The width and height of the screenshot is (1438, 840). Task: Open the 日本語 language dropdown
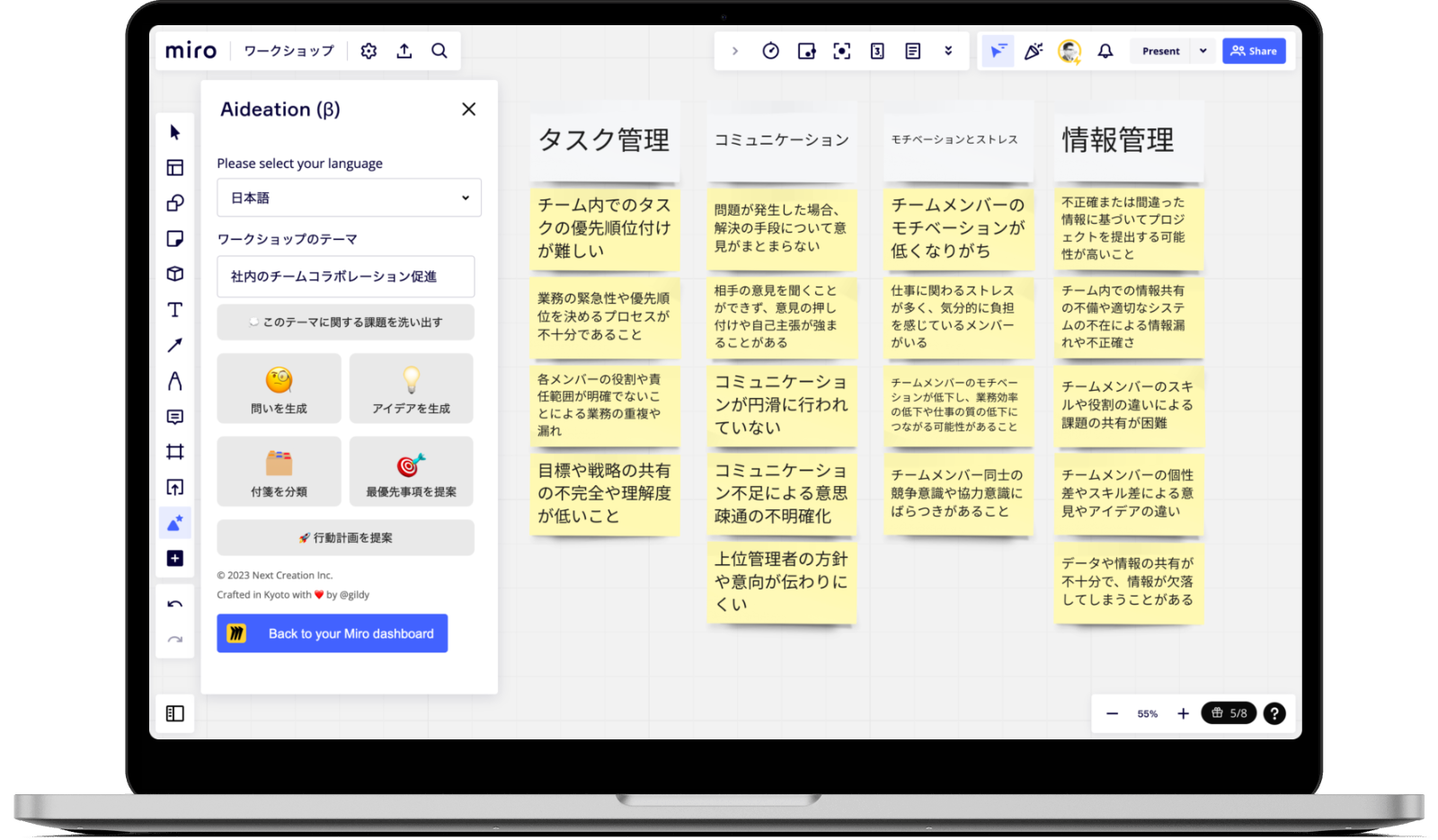click(349, 198)
